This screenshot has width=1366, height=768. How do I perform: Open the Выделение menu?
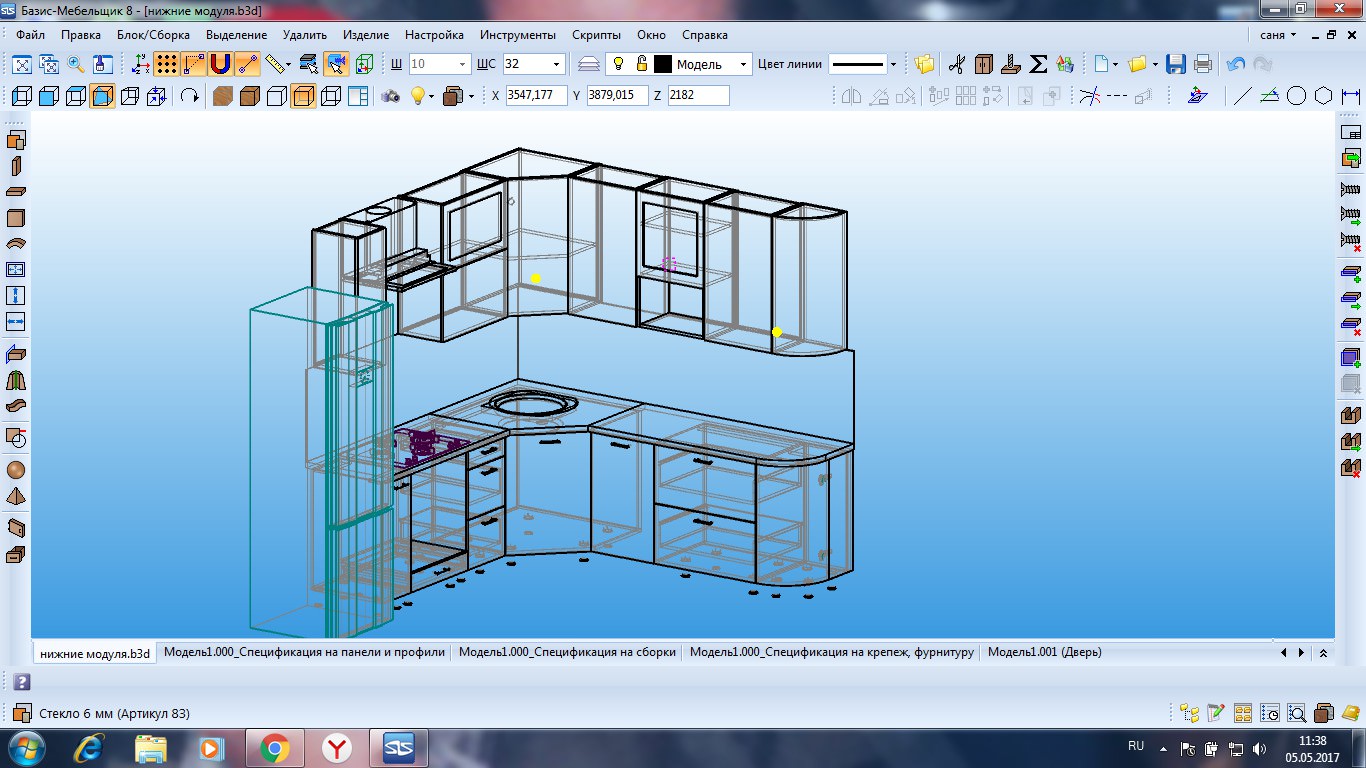(x=236, y=34)
